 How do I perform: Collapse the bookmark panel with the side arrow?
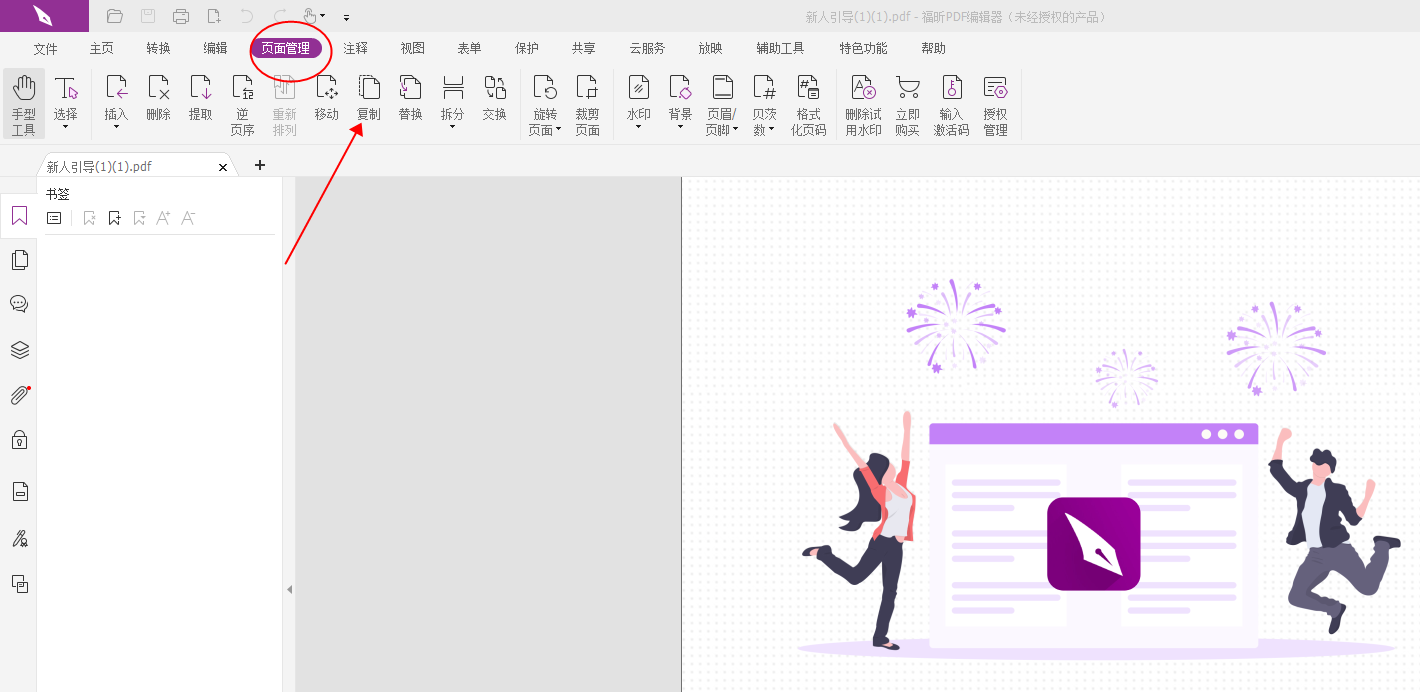click(289, 589)
